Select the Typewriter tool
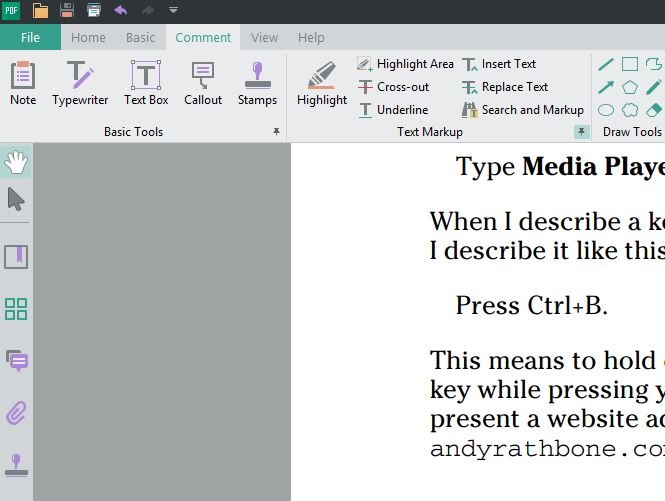The image size is (665, 501). click(80, 83)
